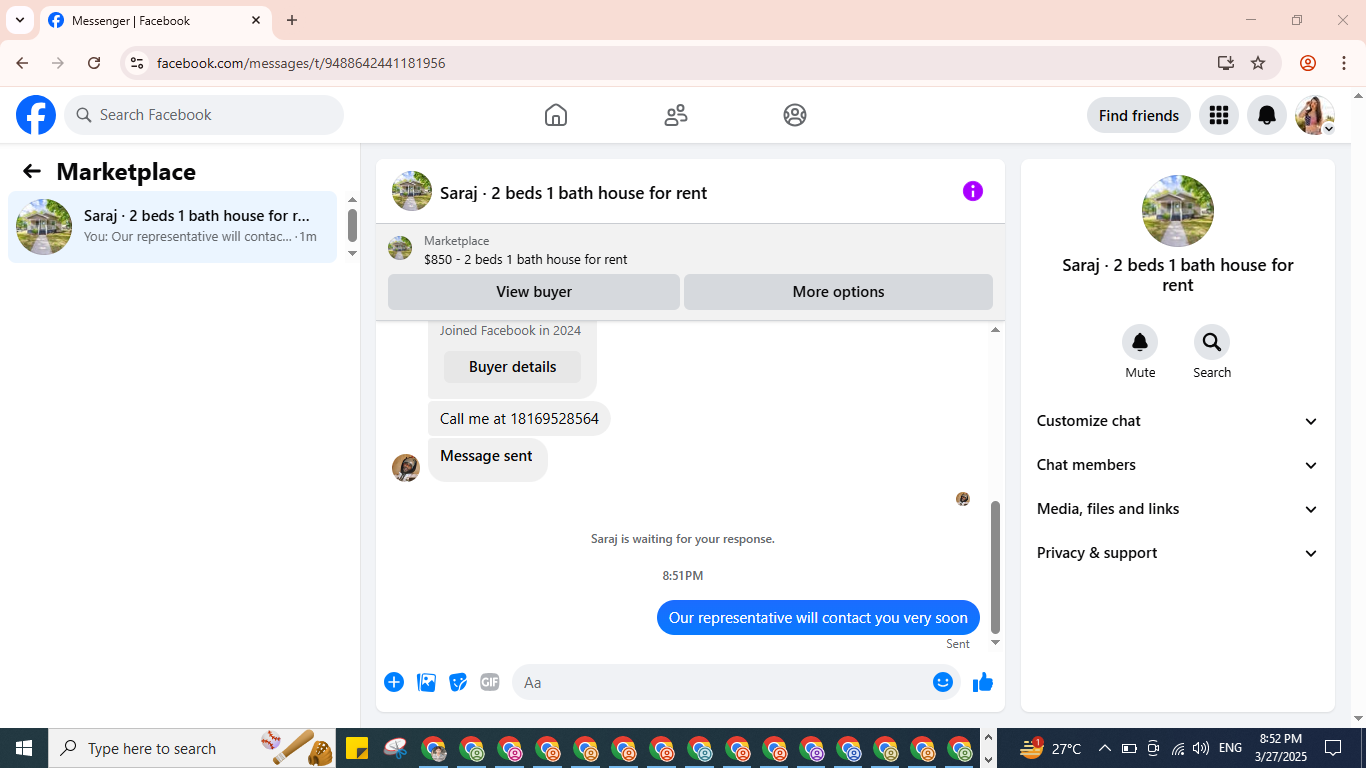The height and width of the screenshot is (768, 1366).
Task: Click "Saraj is waiting for your response." text
Action: click(x=683, y=539)
